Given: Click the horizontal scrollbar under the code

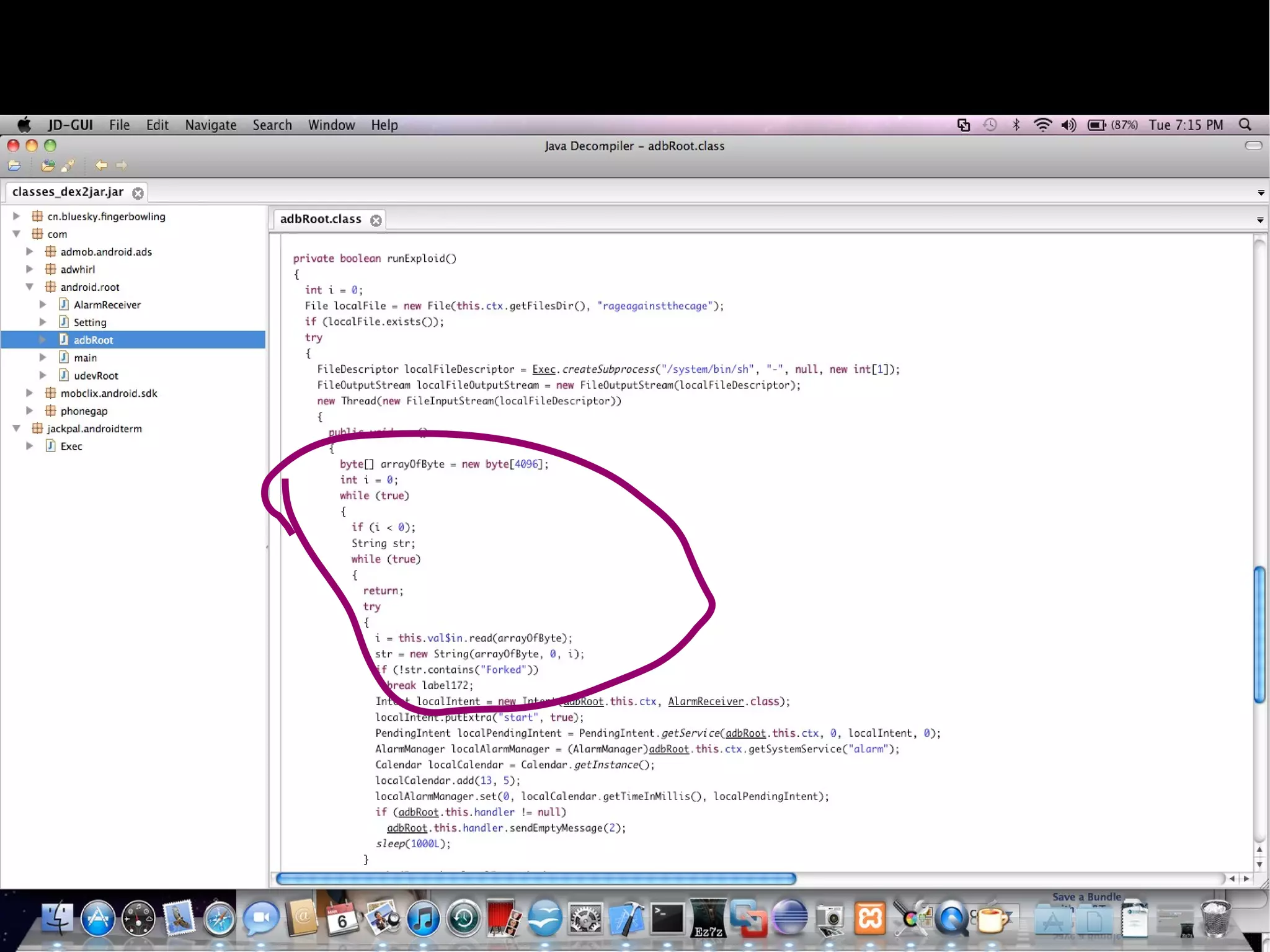Looking at the screenshot, I should (x=536, y=878).
